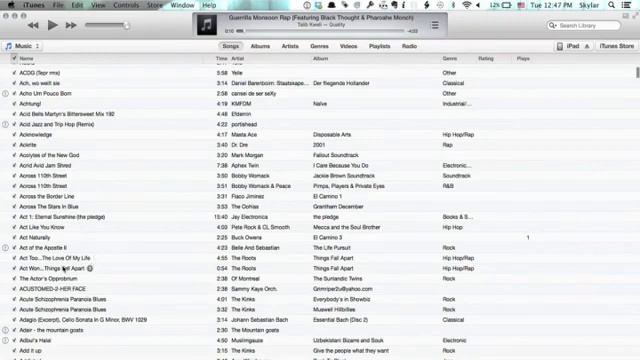Switch to the Artists tab
This screenshot has height=360, width=640.
click(x=290, y=46)
